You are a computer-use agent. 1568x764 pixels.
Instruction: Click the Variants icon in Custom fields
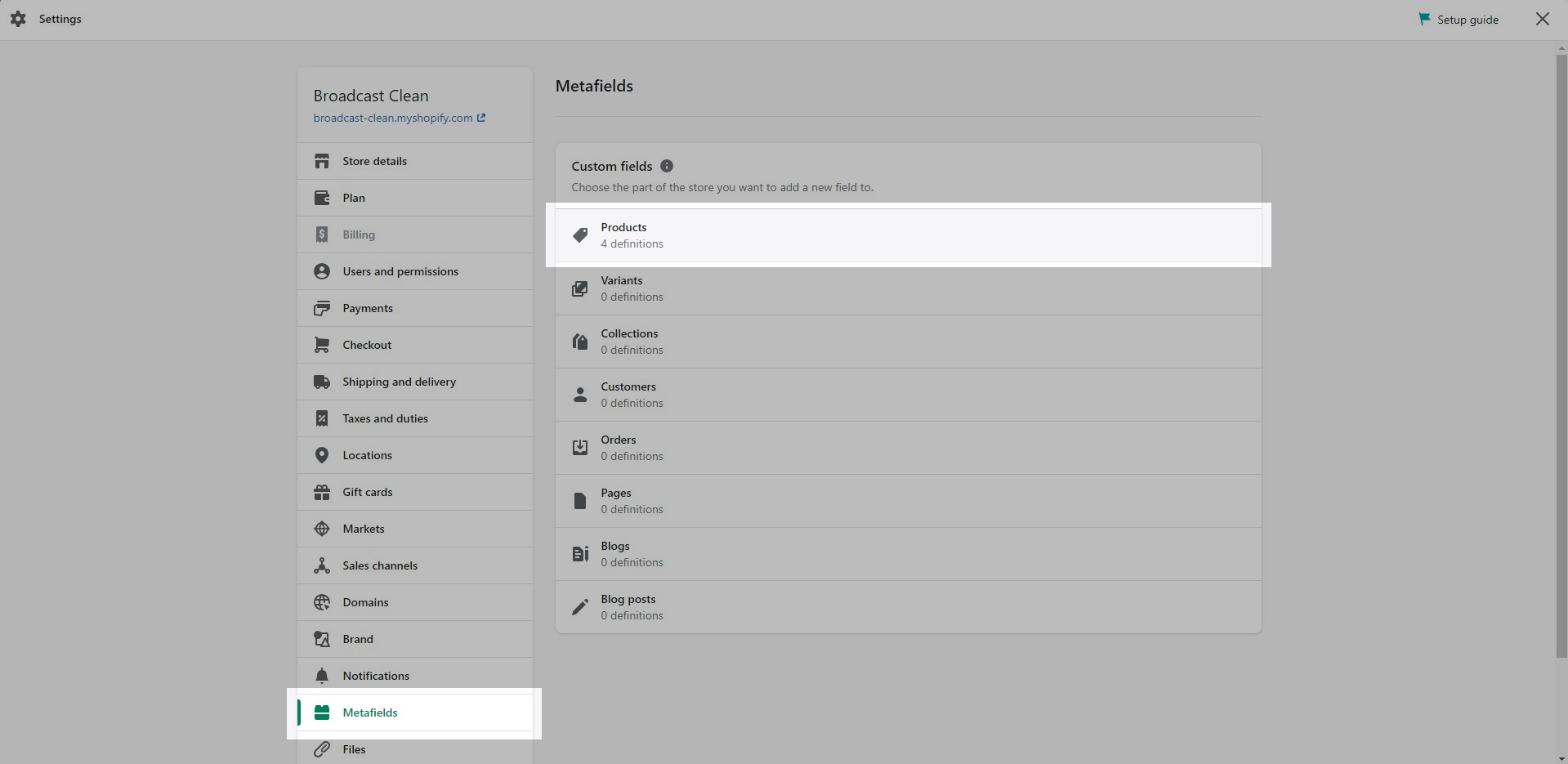click(x=580, y=288)
